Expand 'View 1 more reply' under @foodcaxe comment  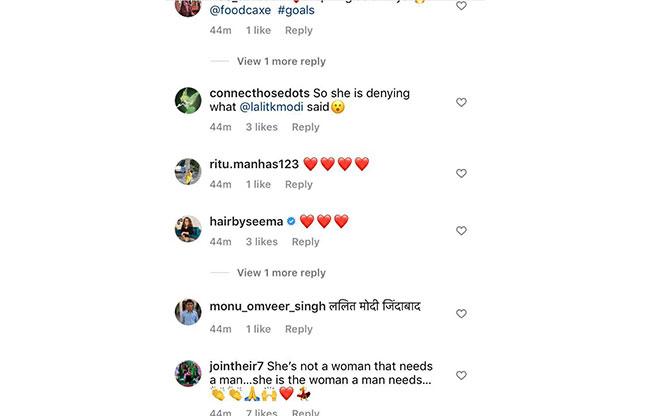pyautogui.click(x=280, y=61)
